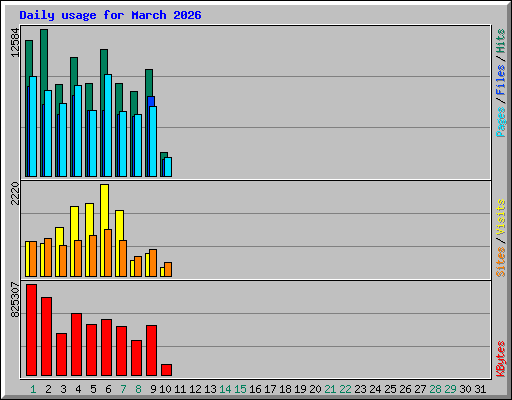Click day 30 on the date axis
Image resolution: width=512 pixels, height=400 pixels.
465,389
